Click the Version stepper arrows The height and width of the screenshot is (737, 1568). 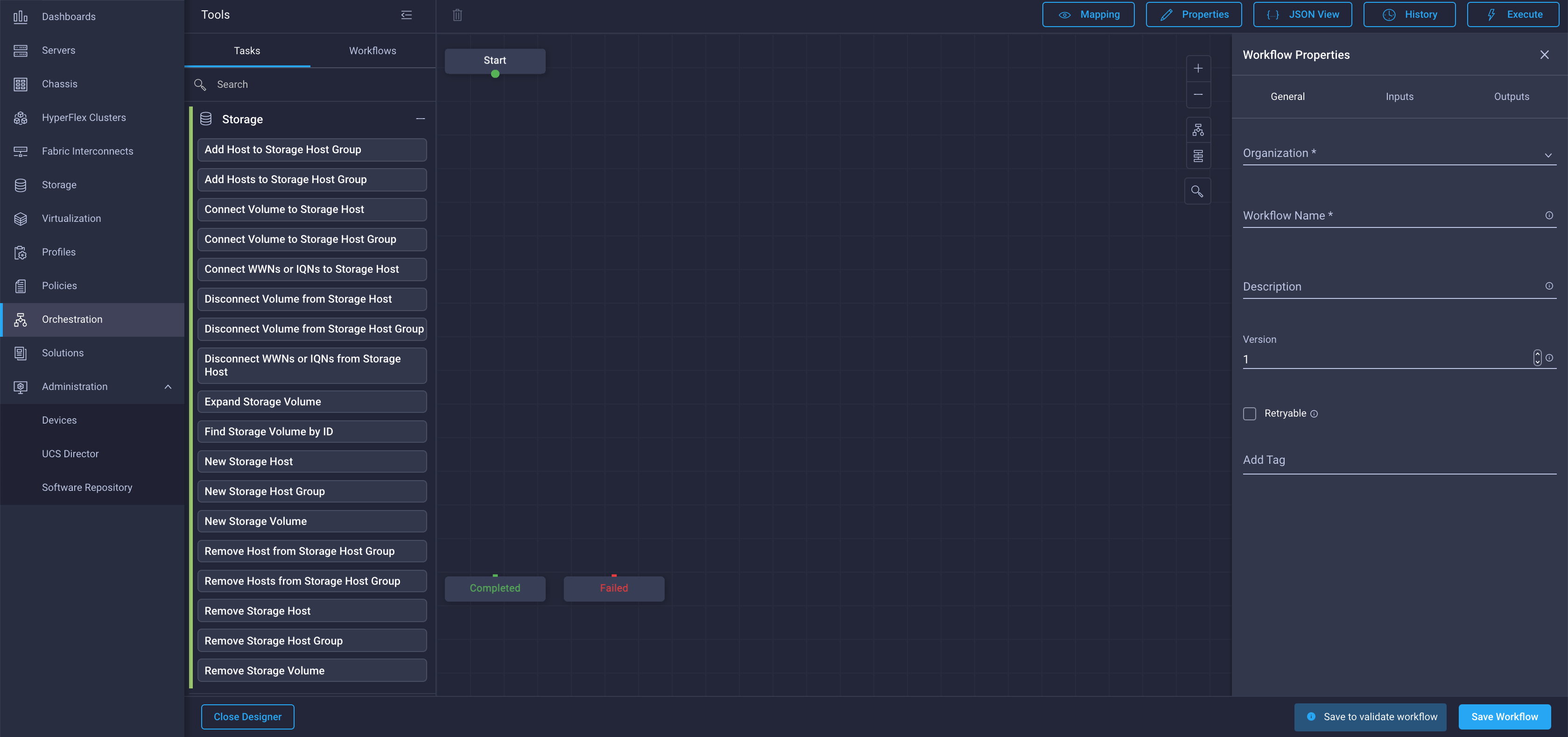1537,358
